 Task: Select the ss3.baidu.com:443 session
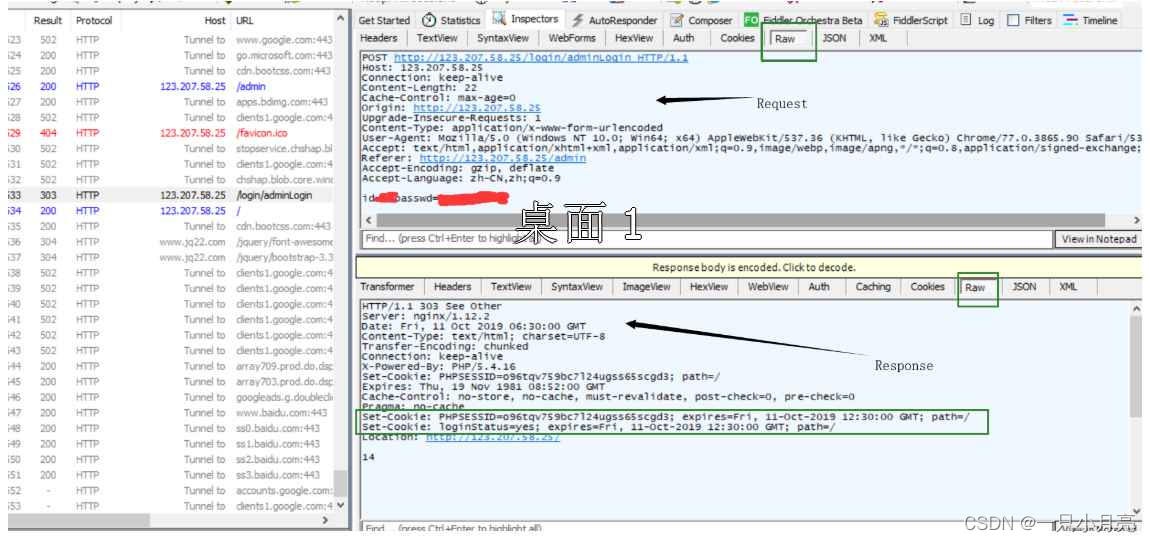171,475
